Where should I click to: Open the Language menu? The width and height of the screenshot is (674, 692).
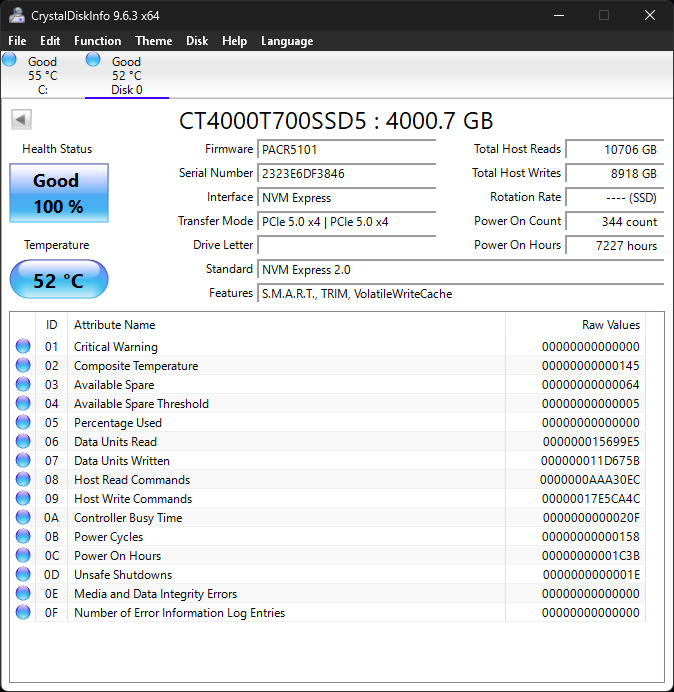click(x=287, y=41)
